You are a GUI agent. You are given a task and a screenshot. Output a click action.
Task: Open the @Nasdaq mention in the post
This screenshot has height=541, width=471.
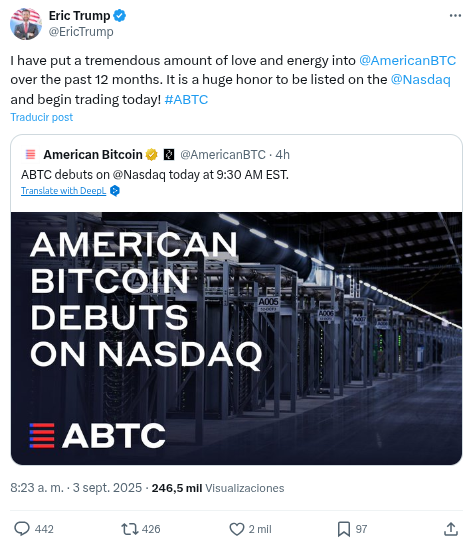(420, 80)
